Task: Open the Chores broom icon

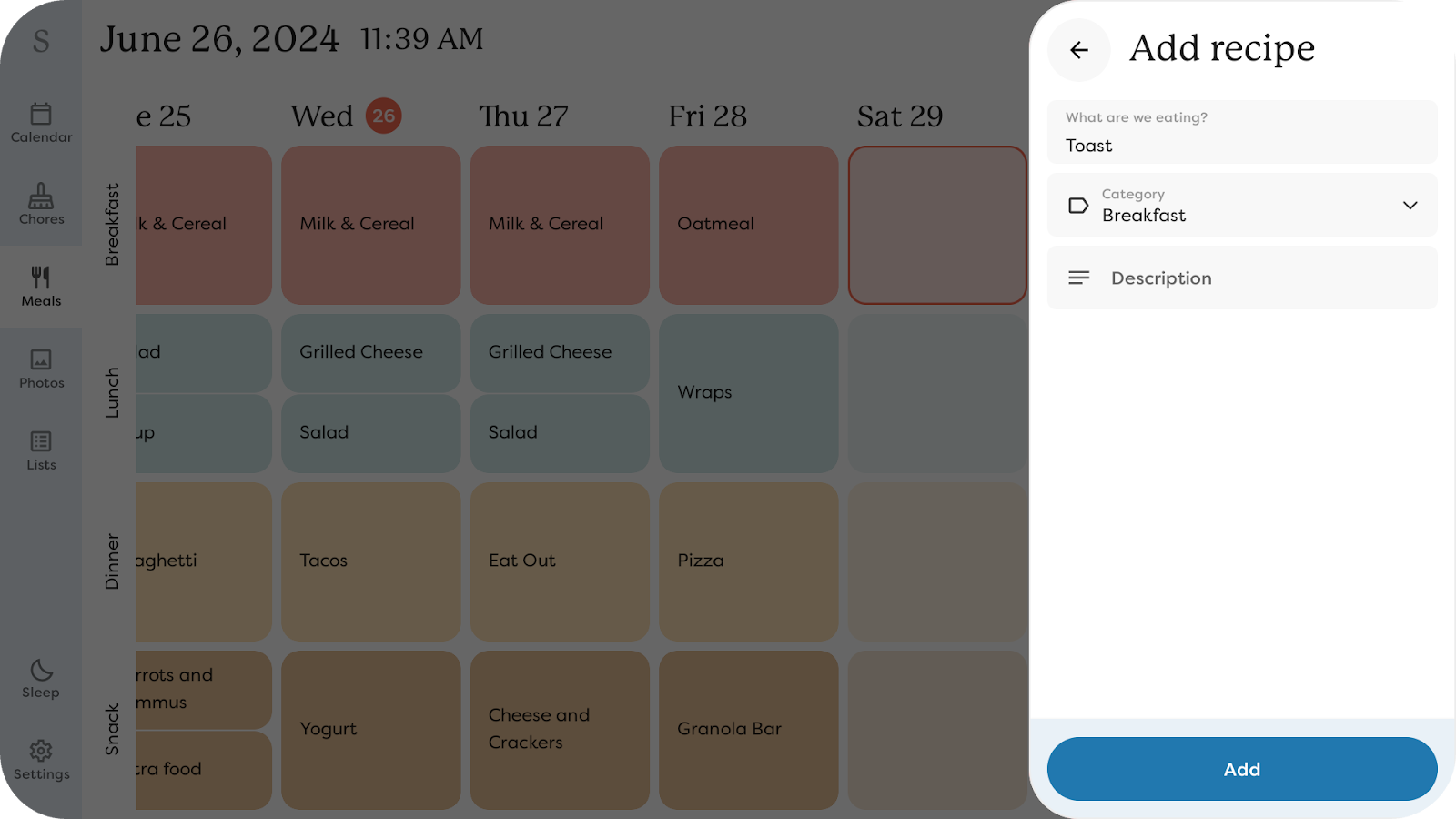Action: tap(41, 196)
